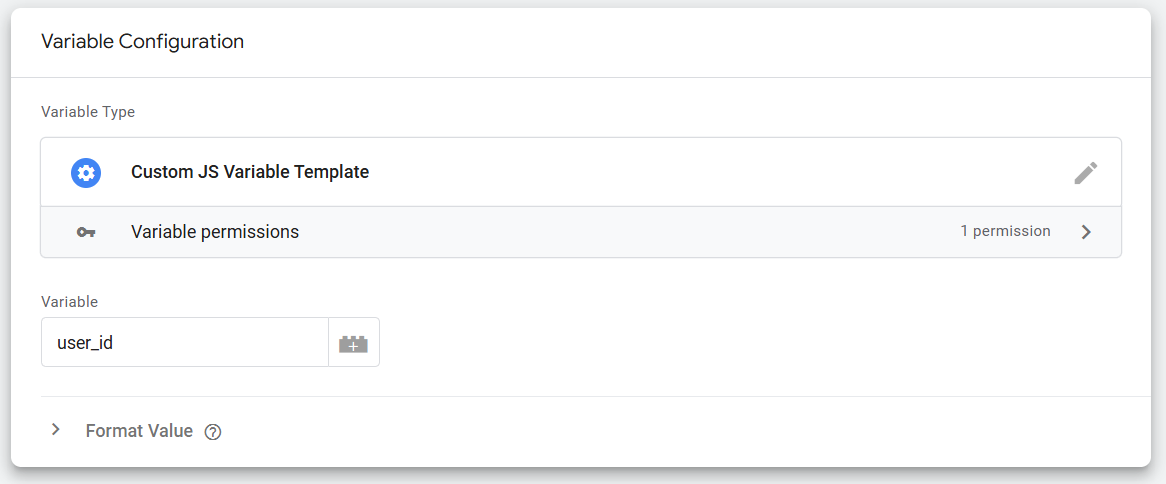Click the Format Value help question mark

(x=212, y=432)
